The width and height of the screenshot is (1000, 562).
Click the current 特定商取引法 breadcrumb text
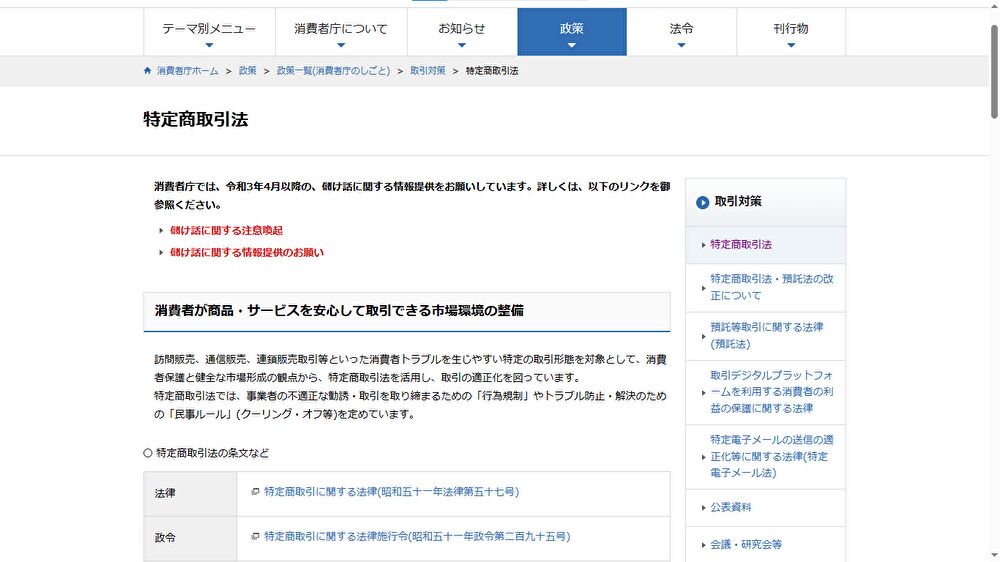(492, 71)
